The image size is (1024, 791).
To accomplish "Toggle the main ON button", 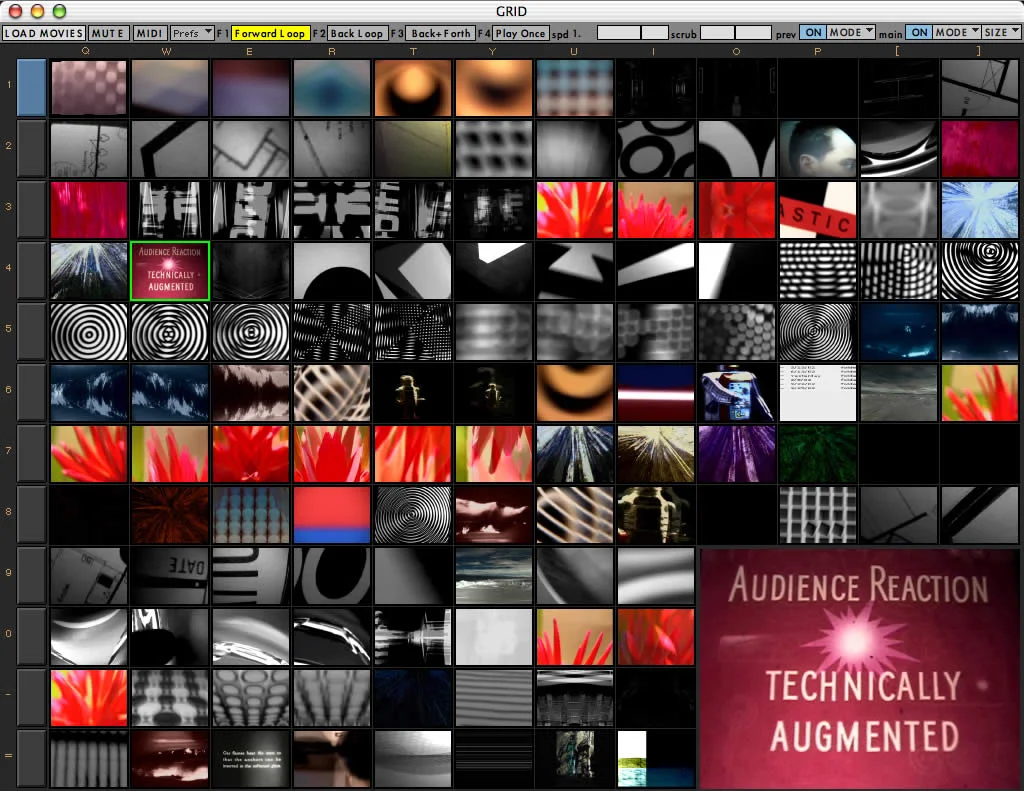I will point(919,32).
